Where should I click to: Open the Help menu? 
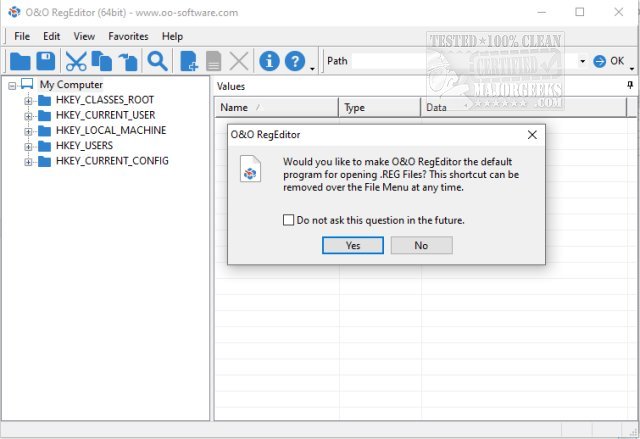click(172, 36)
